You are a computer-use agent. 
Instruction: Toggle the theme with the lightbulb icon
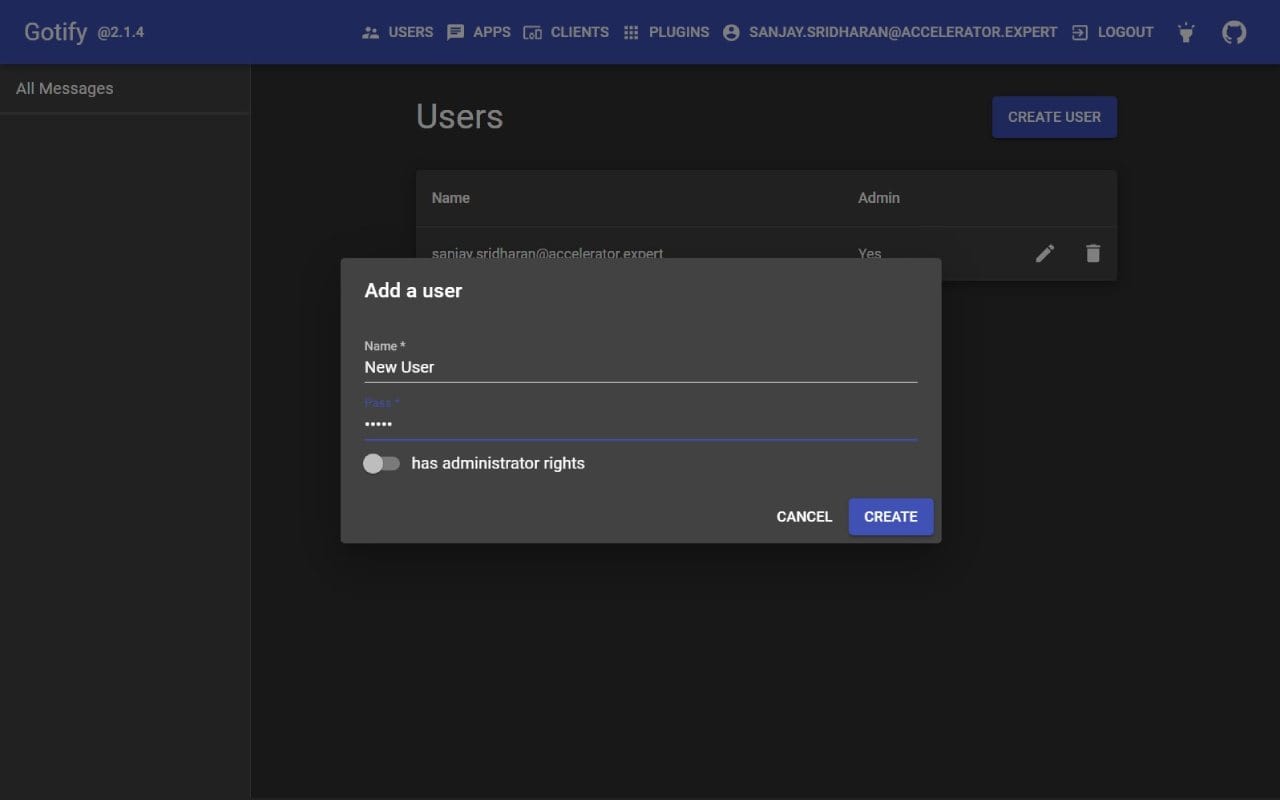(x=1185, y=31)
